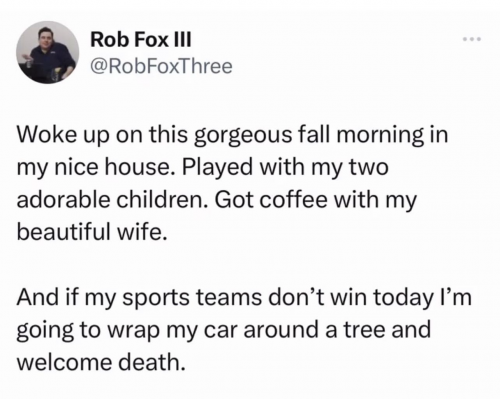Click the line starting "And if my sports teams"
Screen dimensions: 500x399
click(x=244, y=298)
